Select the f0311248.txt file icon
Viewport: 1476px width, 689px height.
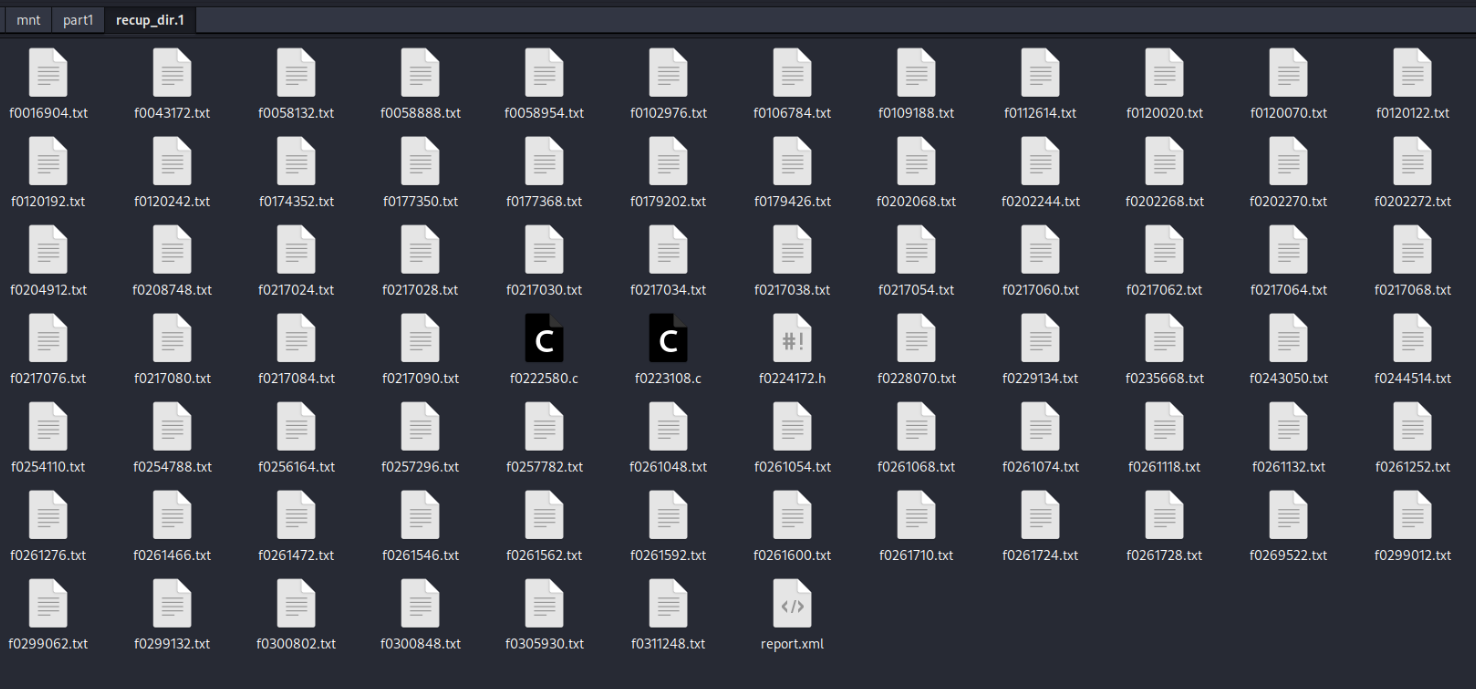point(668,604)
